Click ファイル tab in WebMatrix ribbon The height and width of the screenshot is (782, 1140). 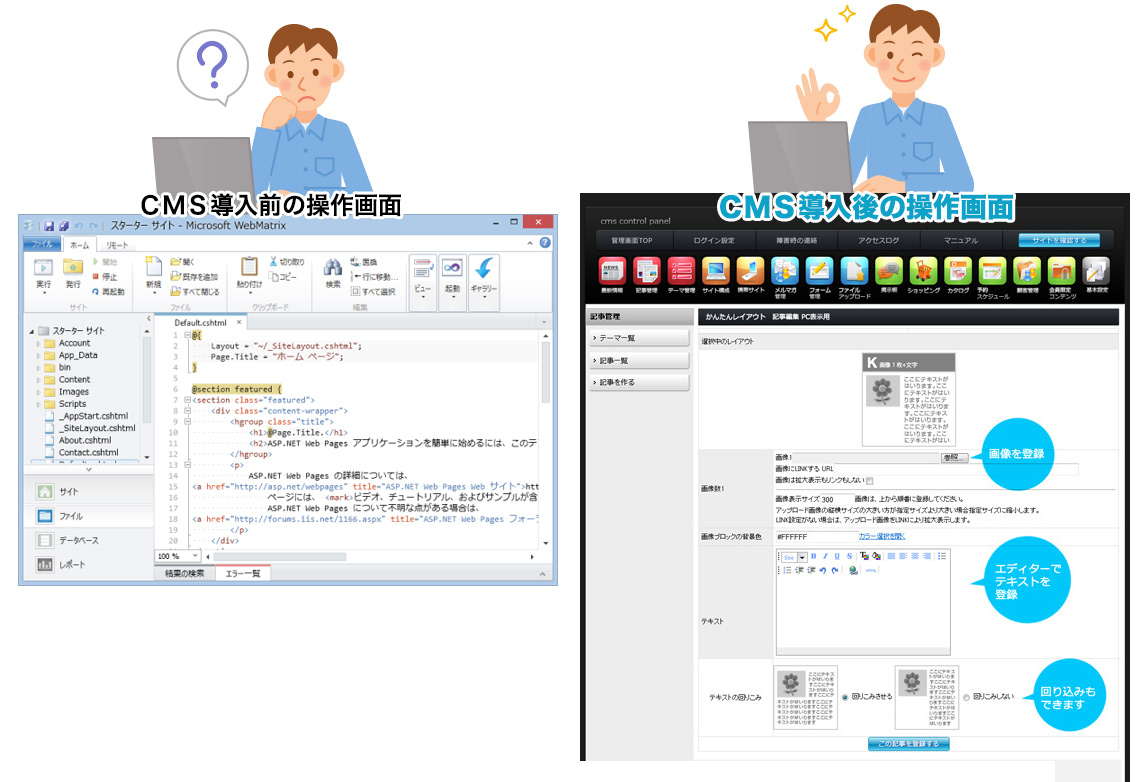click(42, 244)
